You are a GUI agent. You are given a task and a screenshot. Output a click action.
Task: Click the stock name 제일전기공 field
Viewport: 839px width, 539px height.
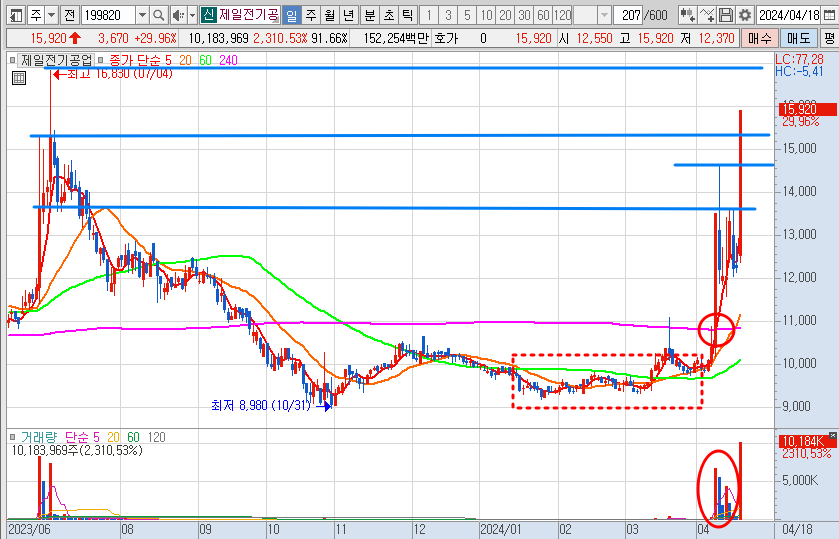coord(248,15)
